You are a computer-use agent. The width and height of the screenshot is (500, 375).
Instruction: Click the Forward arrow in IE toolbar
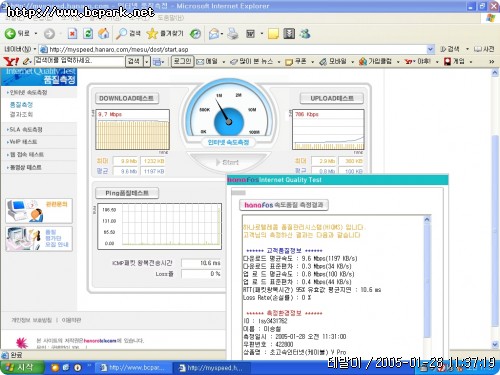[49, 34]
